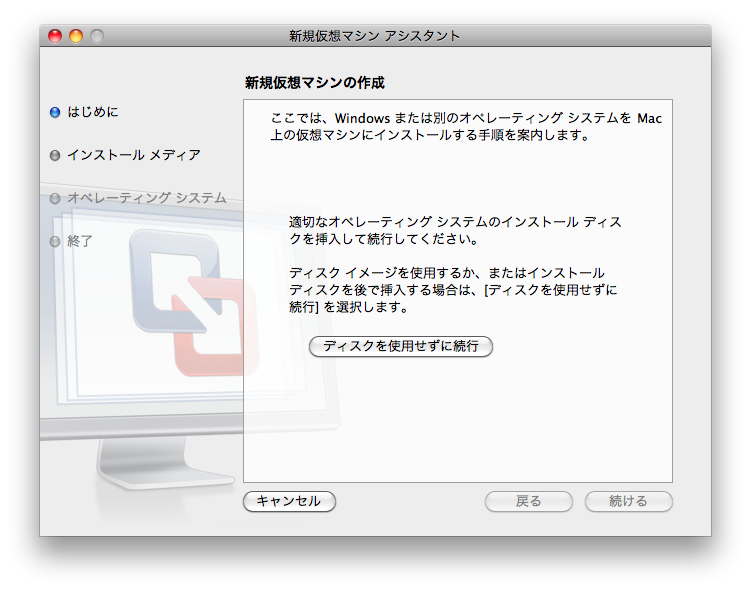
Task: Click the 続ける continue button
Action: [x=628, y=501]
